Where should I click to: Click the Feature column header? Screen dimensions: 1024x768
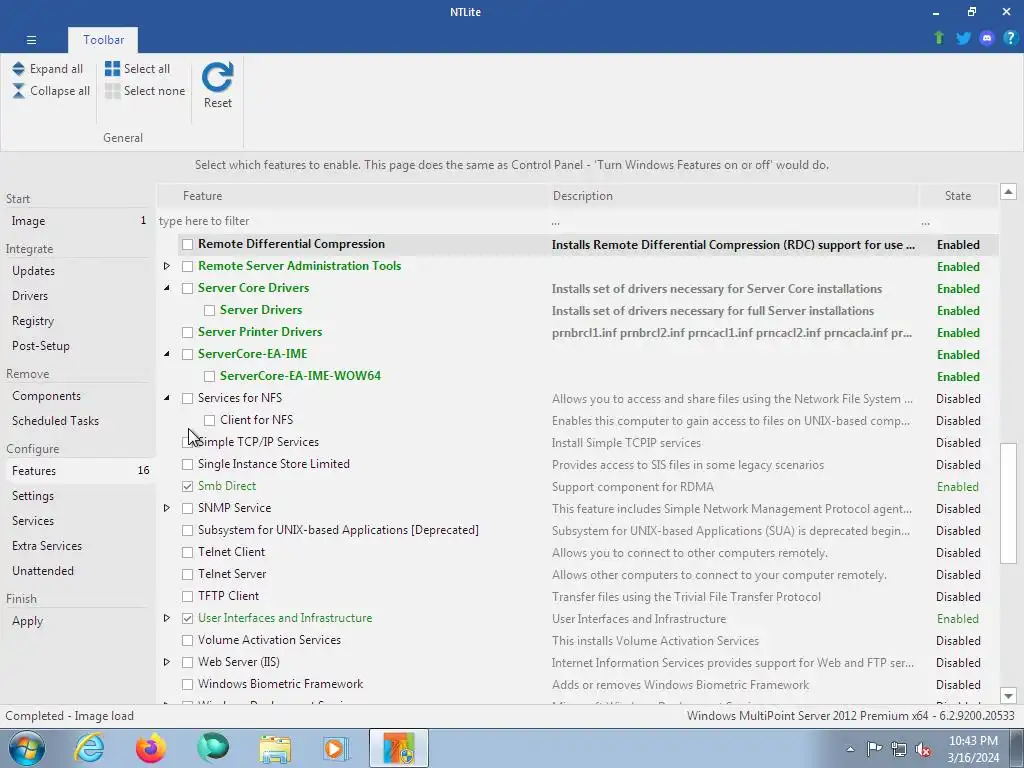(x=353, y=196)
